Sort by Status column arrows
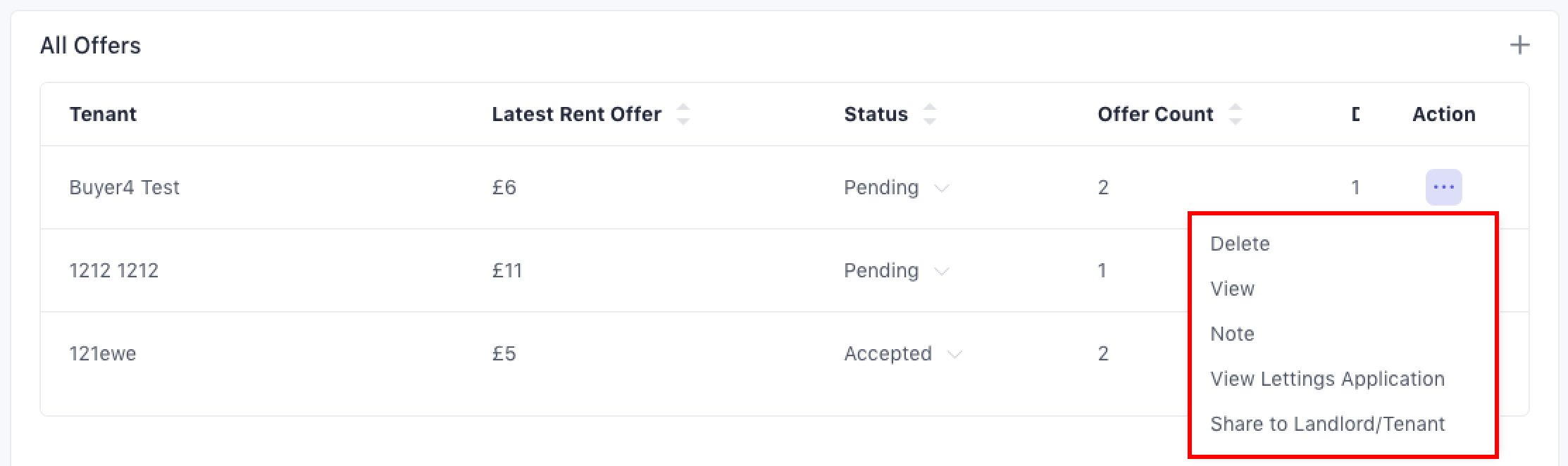This screenshot has width=1568, height=466. tap(930, 114)
